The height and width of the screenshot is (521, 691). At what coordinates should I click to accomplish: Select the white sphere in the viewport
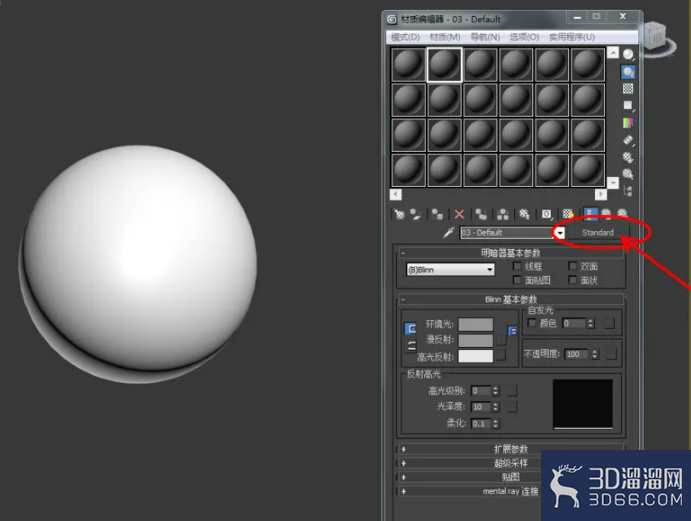(138, 264)
